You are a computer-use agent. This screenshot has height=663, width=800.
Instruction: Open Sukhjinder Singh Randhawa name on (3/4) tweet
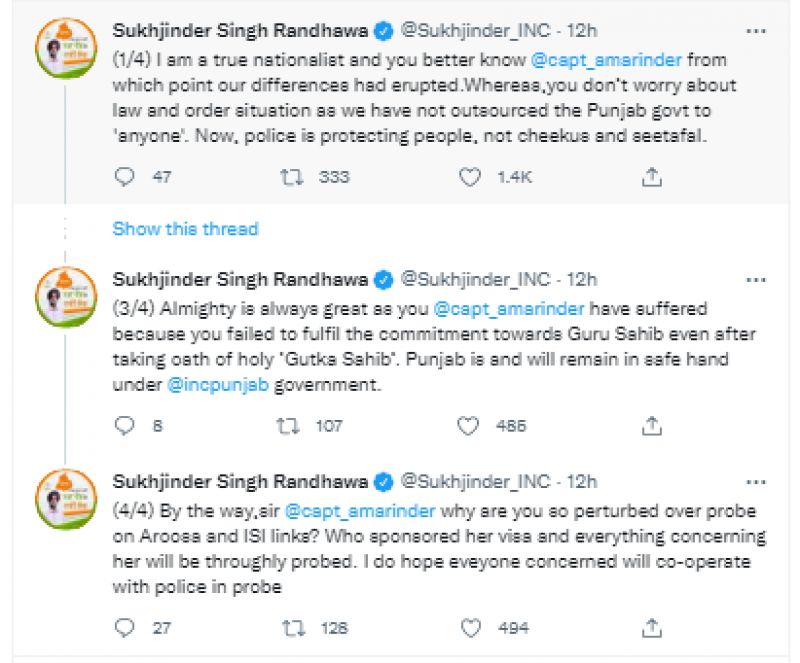point(240,278)
